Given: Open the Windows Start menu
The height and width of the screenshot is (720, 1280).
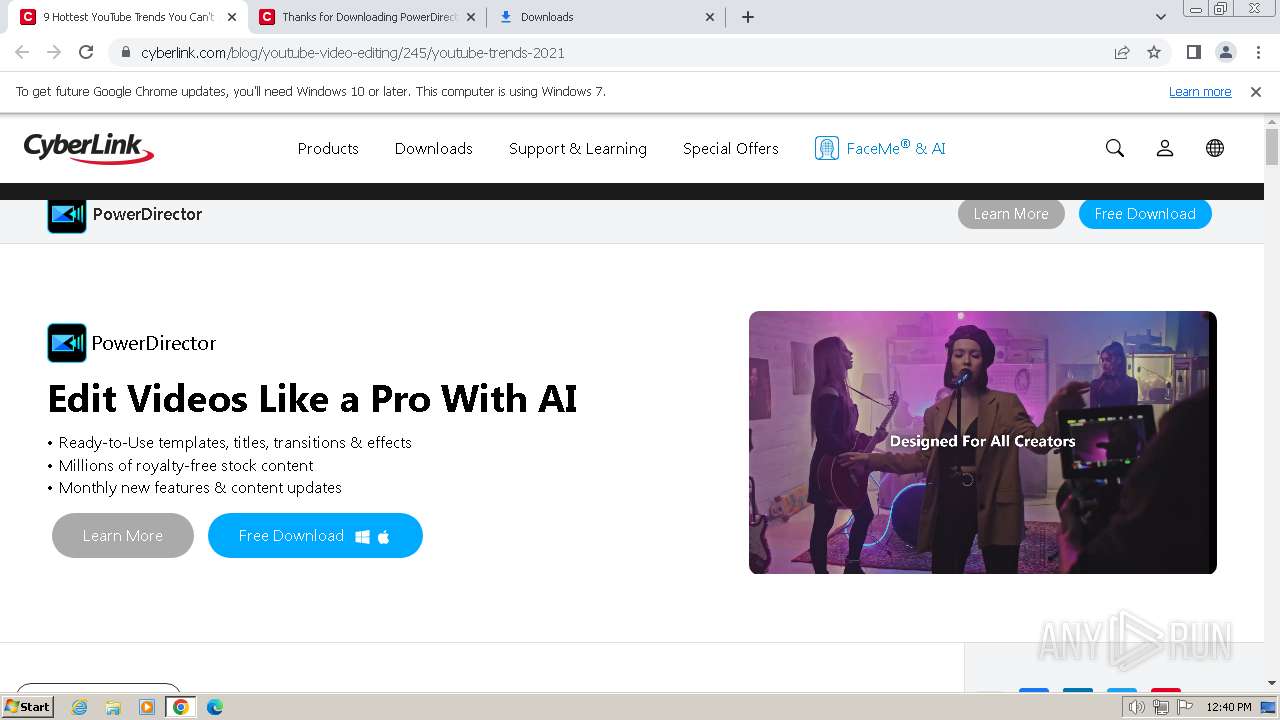Looking at the screenshot, I should point(28,706).
